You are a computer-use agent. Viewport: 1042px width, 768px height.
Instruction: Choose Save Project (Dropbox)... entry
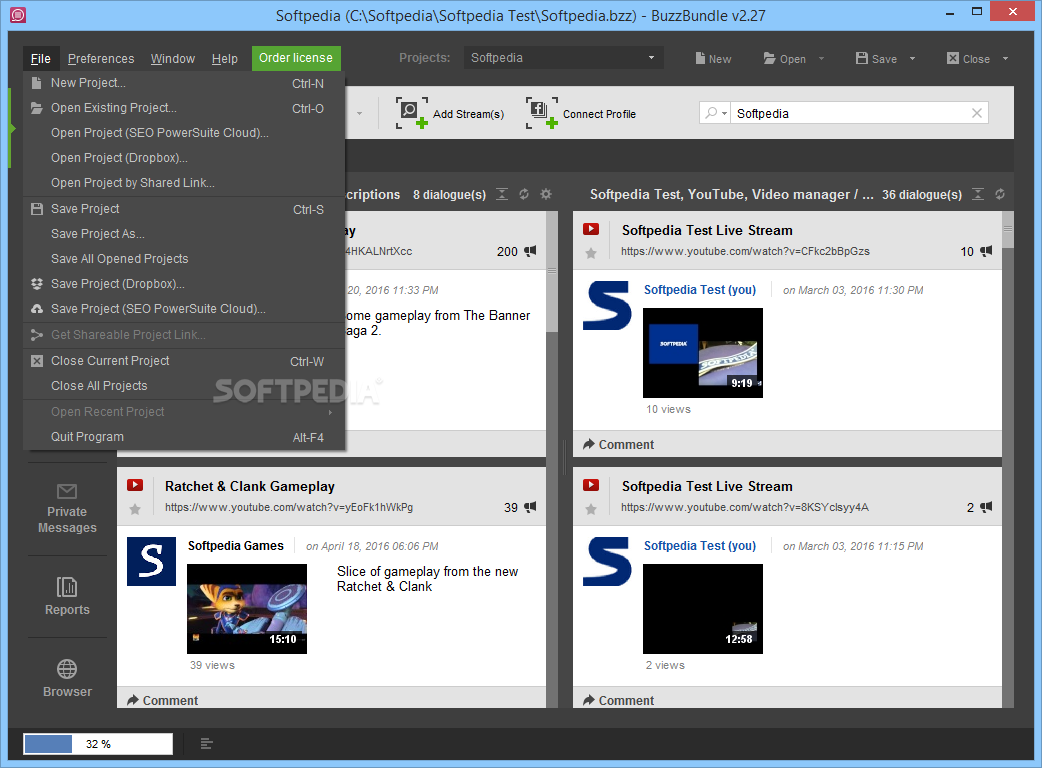click(x=184, y=284)
